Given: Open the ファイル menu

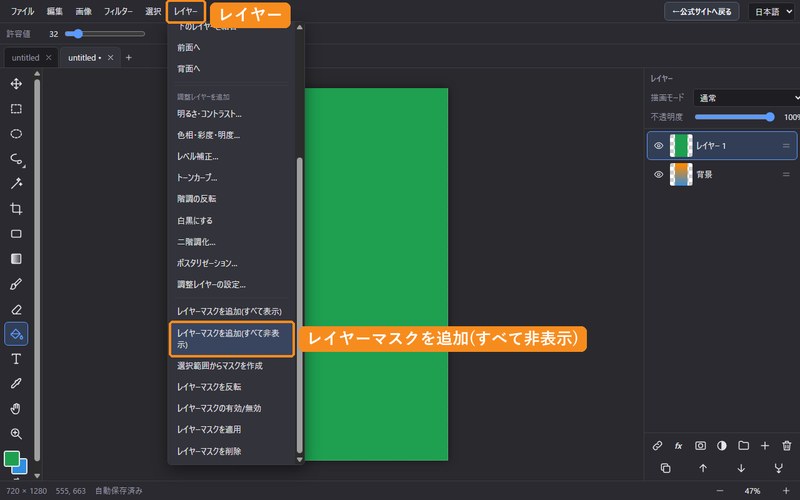Looking at the screenshot, I should (x=22, y=11).
